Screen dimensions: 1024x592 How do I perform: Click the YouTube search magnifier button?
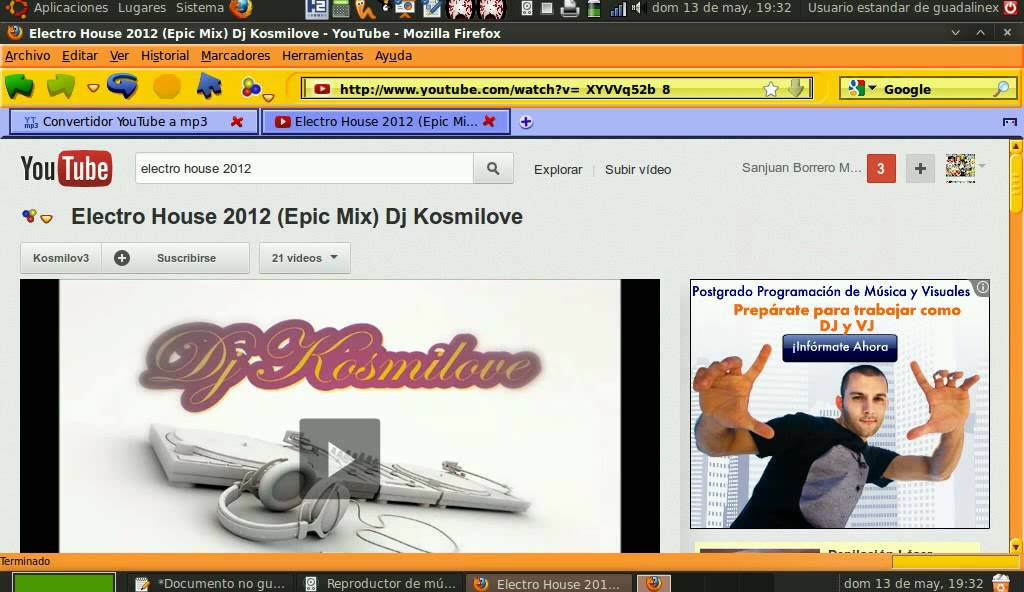click(x=493, y=169)
